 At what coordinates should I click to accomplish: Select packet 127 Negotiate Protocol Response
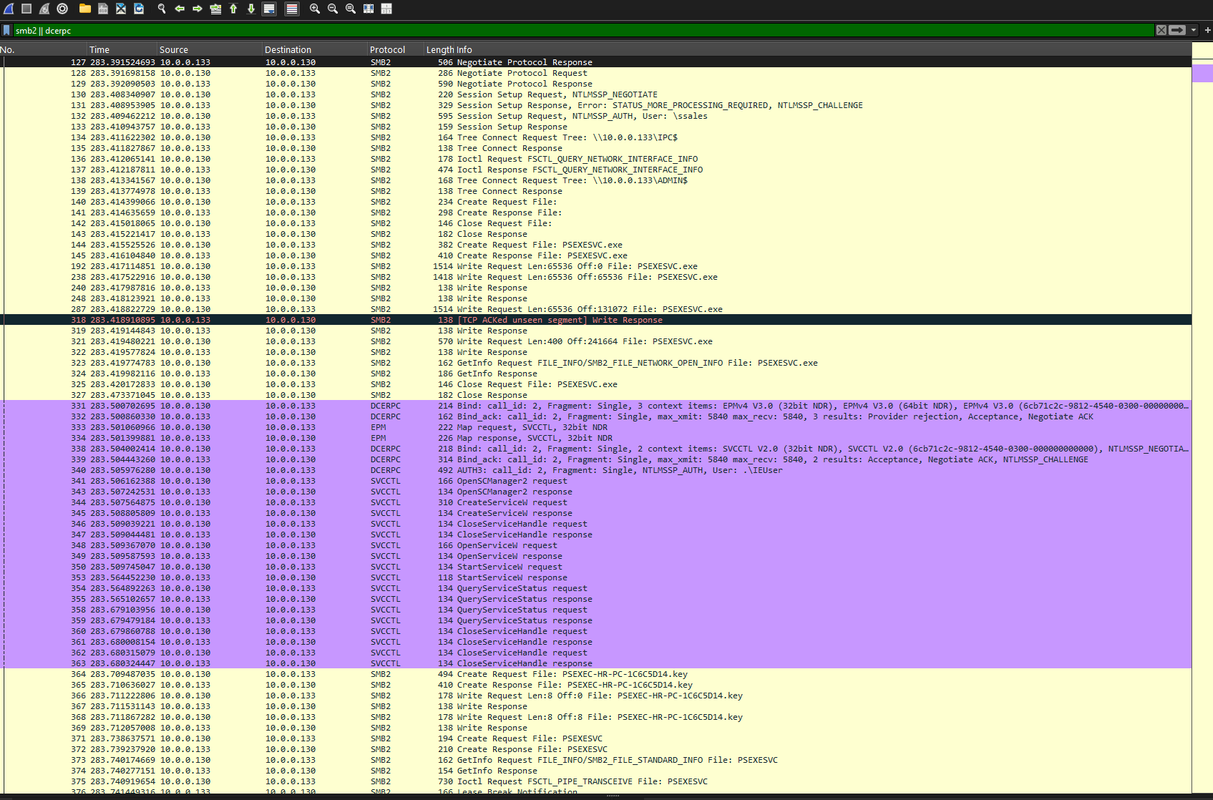click(x=596, y=62)
